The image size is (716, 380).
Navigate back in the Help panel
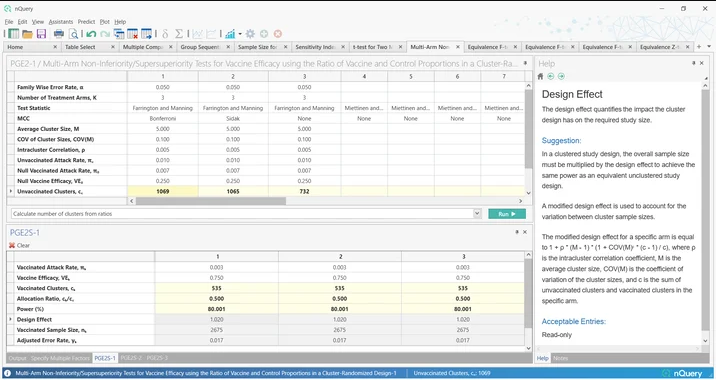point(551,76)
